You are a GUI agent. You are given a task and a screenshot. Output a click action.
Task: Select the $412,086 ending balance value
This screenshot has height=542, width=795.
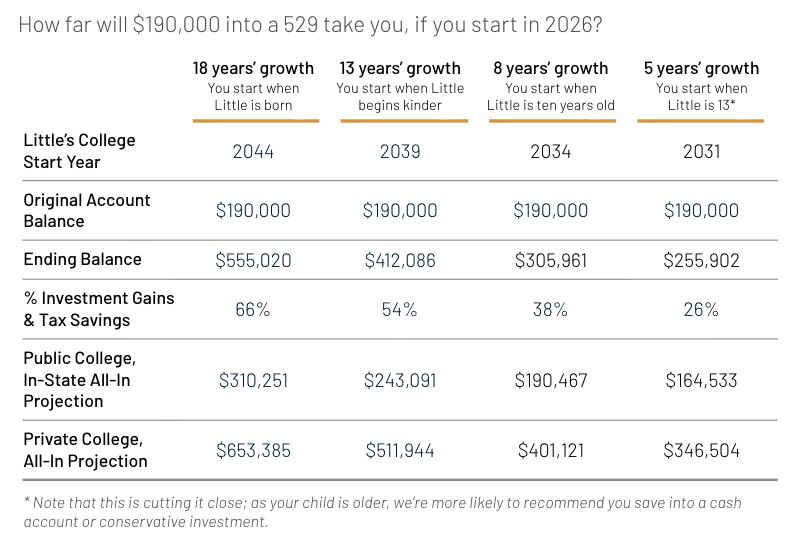[399, 260]
